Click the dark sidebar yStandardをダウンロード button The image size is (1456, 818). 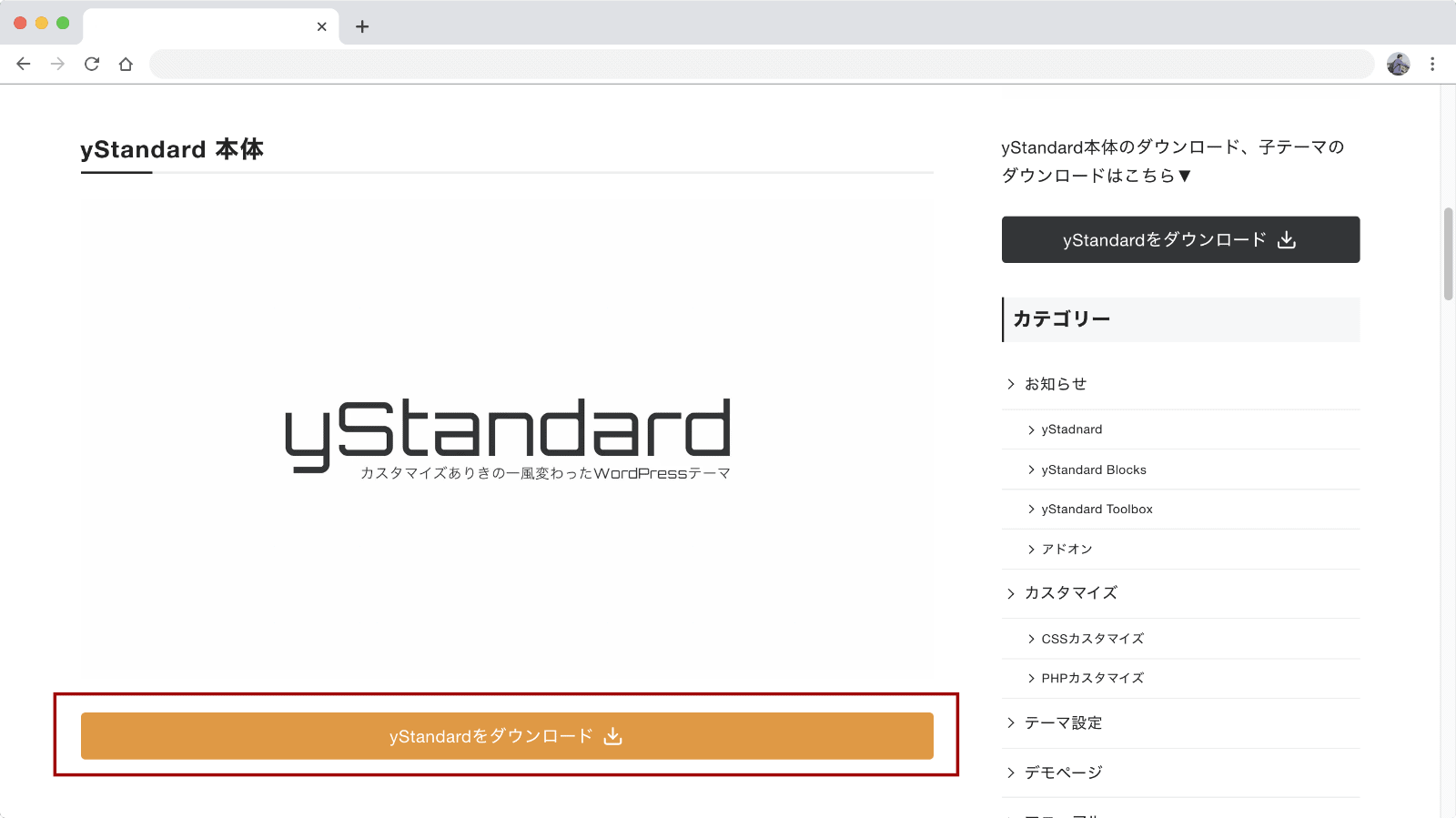coord(1180,239)
